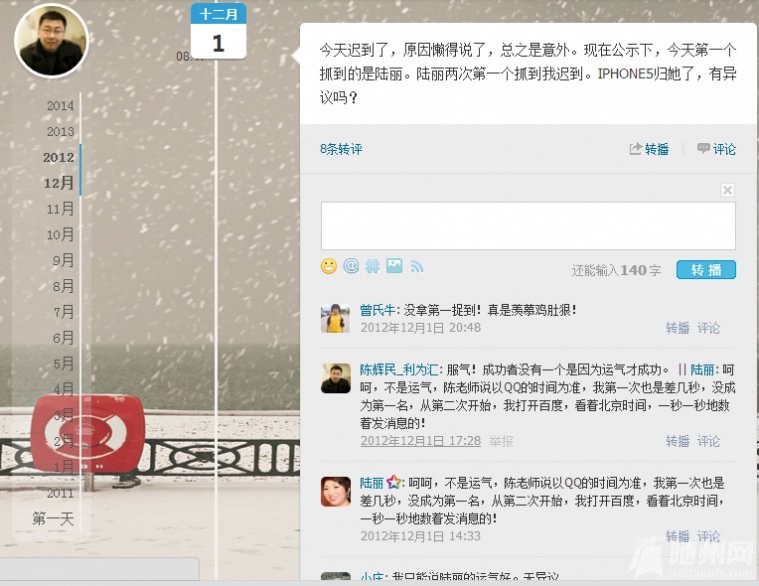Click the 十二月 1 calendar date marker

[218, 31]
